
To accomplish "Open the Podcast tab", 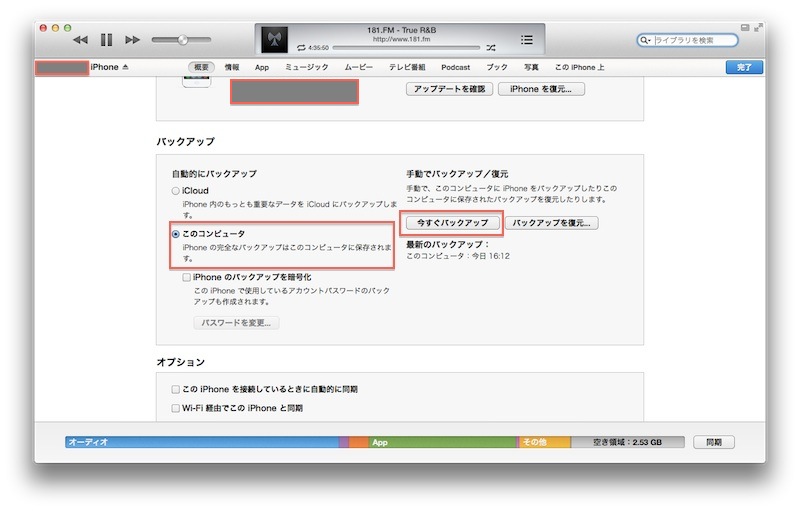I will click(x=456, y=67).
